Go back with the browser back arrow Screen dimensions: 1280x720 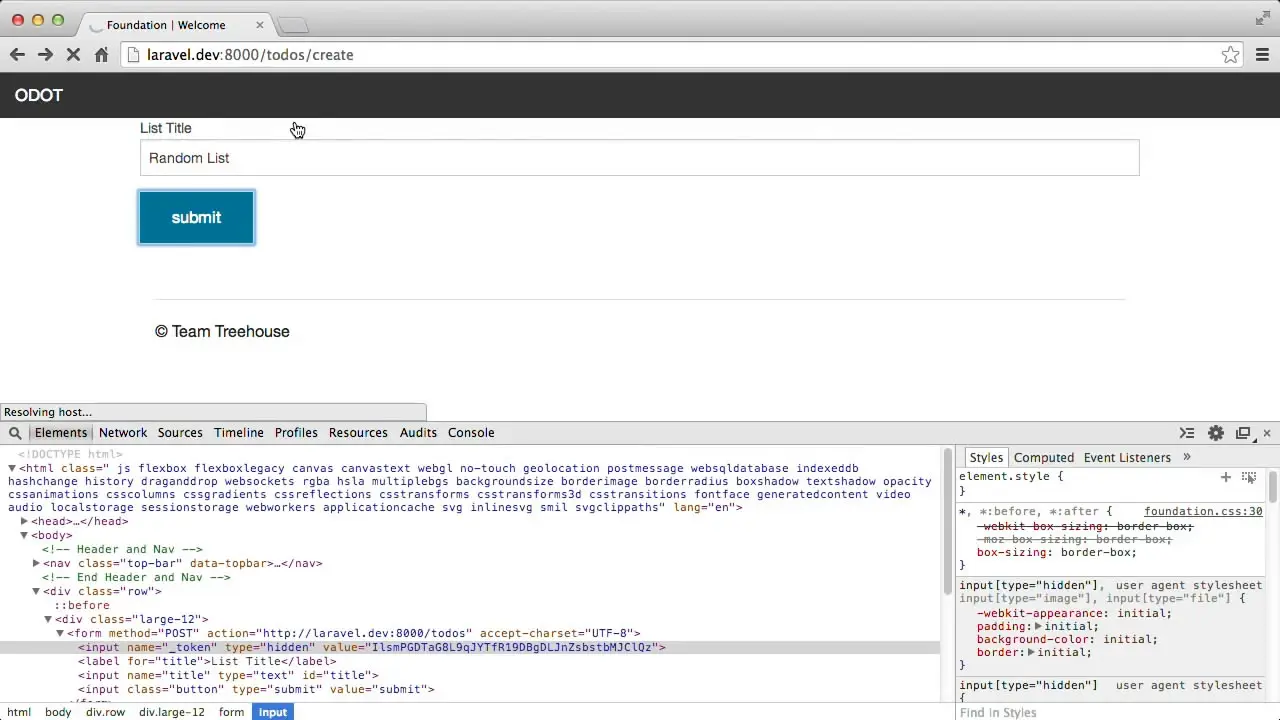click(17, 55)
